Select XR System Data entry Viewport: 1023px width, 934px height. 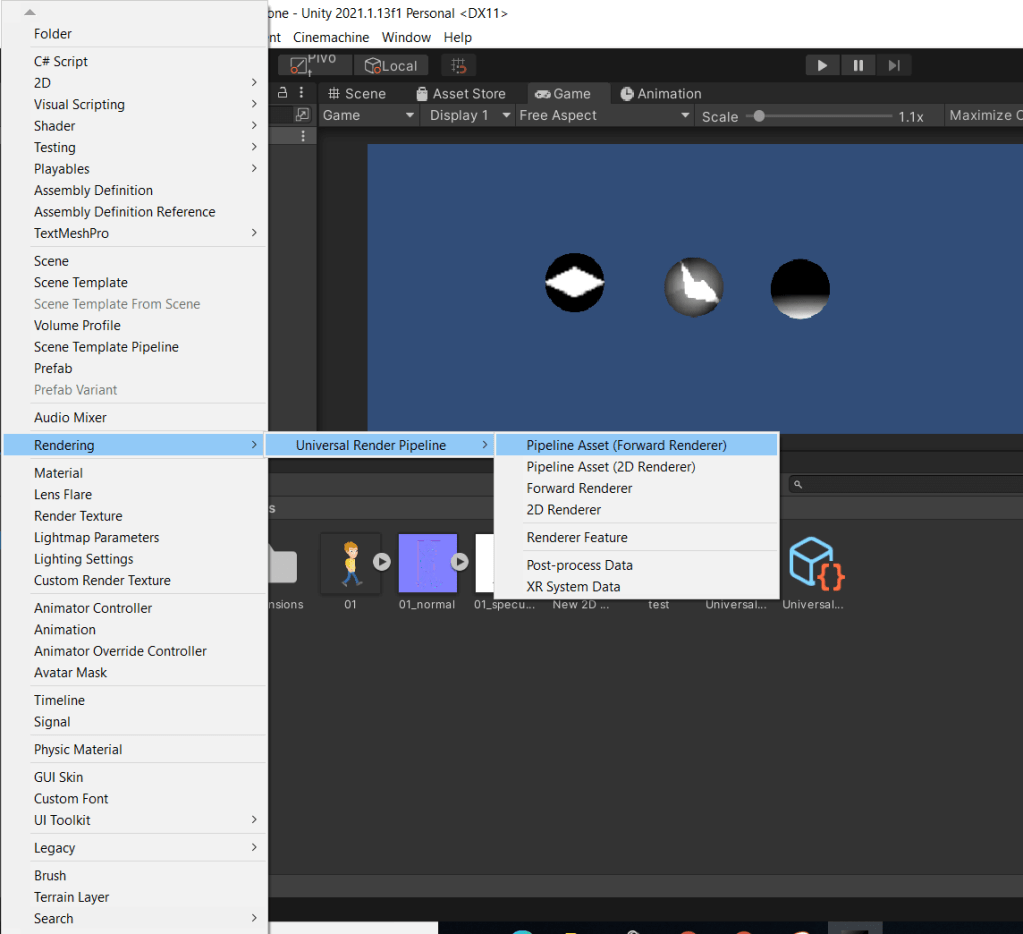point(637,587)
